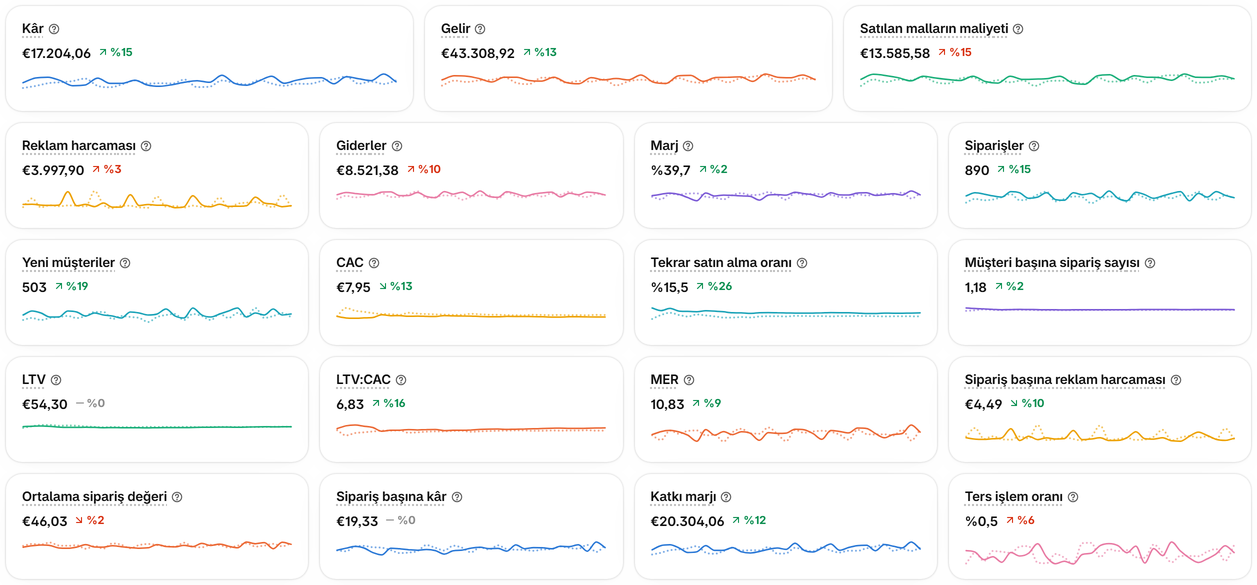Show the Reklam harcaması help icon

coord(146,146)
